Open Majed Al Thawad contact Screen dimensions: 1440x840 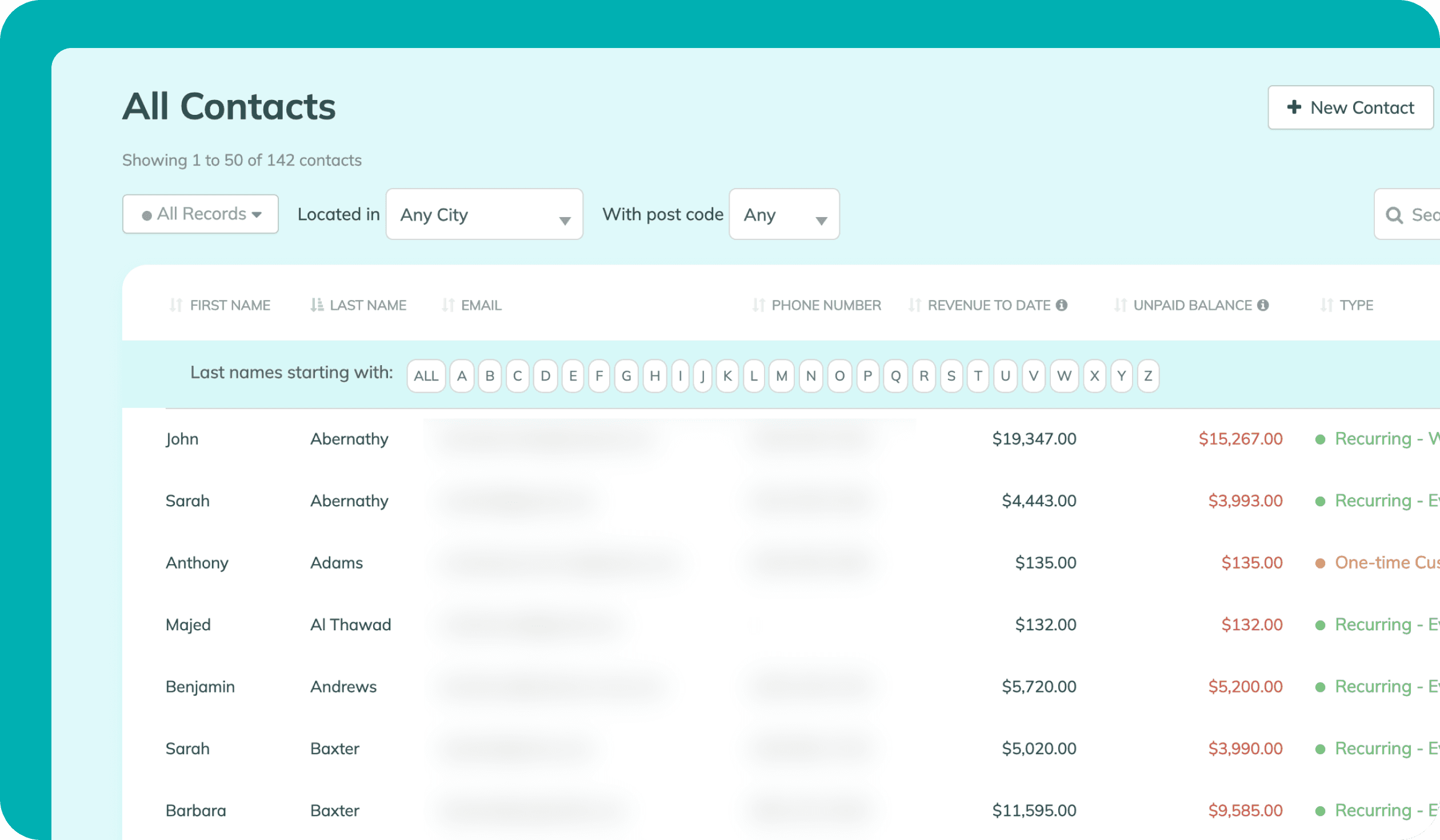(x=350, y=625)
